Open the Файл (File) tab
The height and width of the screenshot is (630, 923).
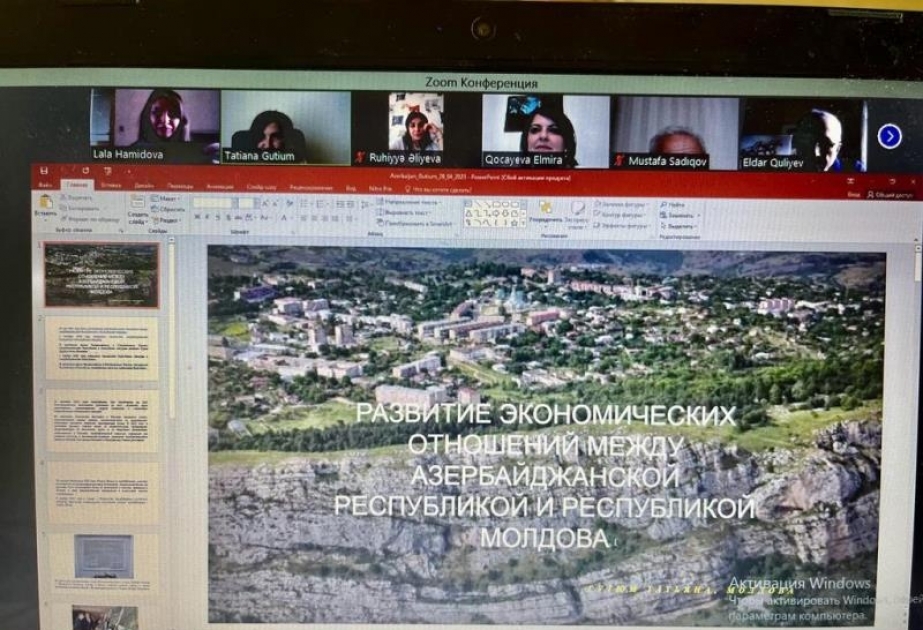(45, 185)
